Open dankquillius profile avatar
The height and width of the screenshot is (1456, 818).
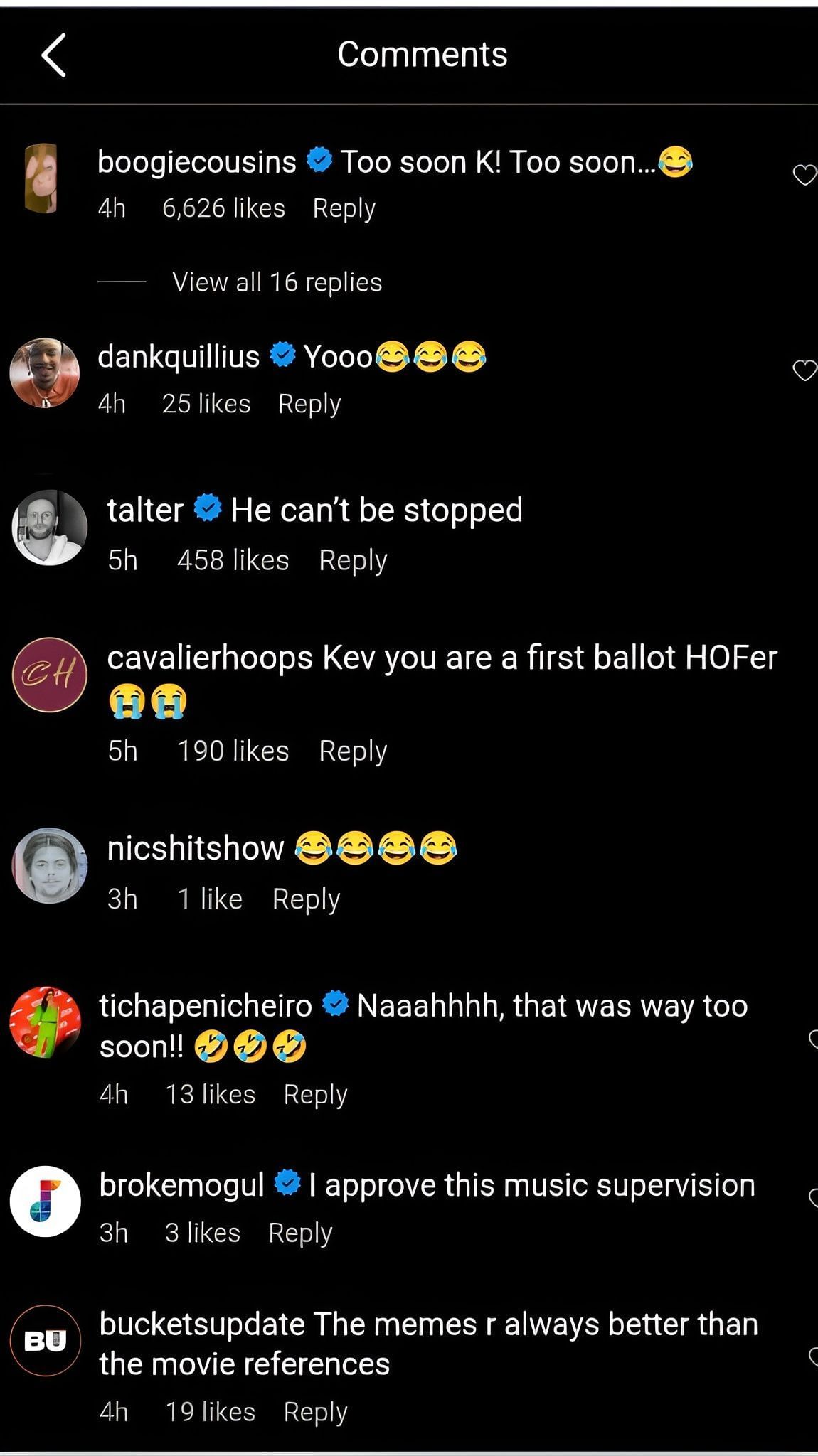(x=44, y=373)
